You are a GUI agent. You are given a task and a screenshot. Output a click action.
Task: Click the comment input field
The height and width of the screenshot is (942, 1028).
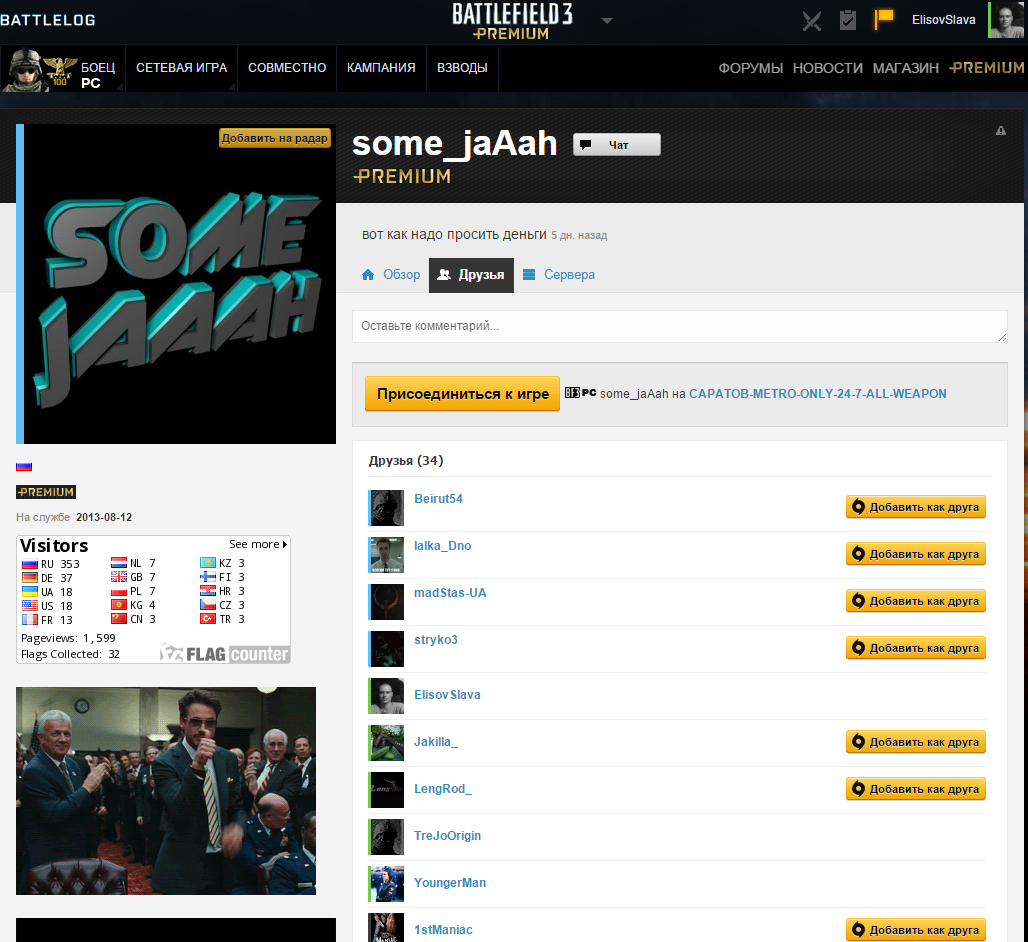(679, 326)
